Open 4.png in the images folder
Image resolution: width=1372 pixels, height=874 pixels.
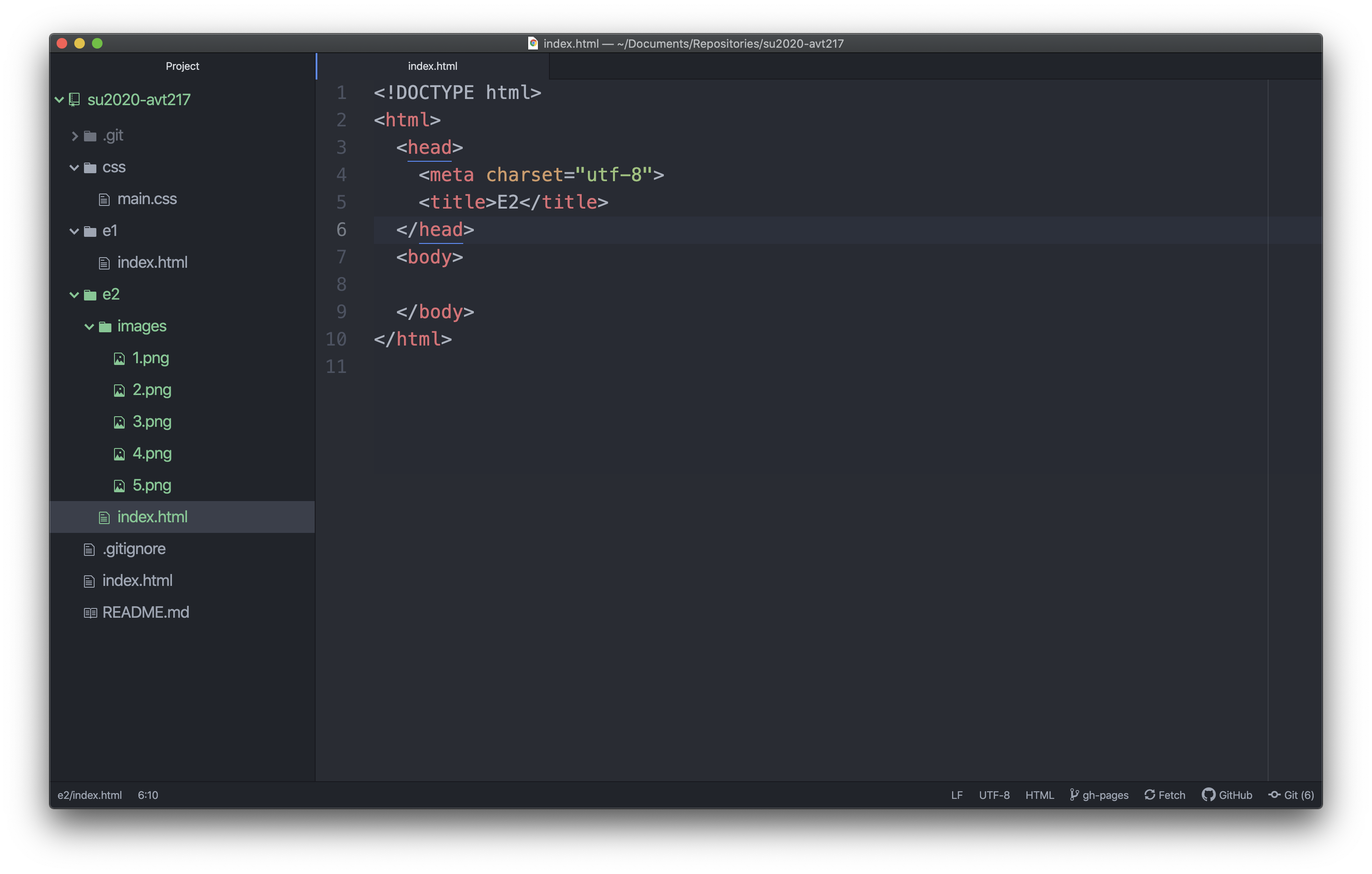coord(152,453)
